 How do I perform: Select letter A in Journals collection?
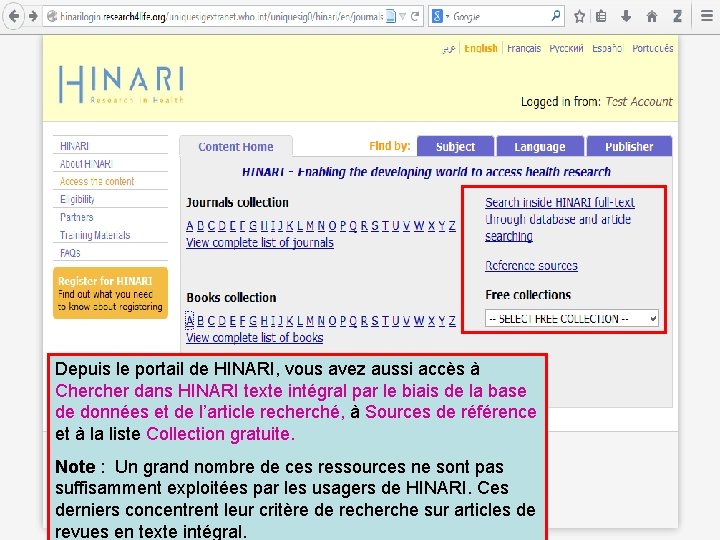(190, 226)
